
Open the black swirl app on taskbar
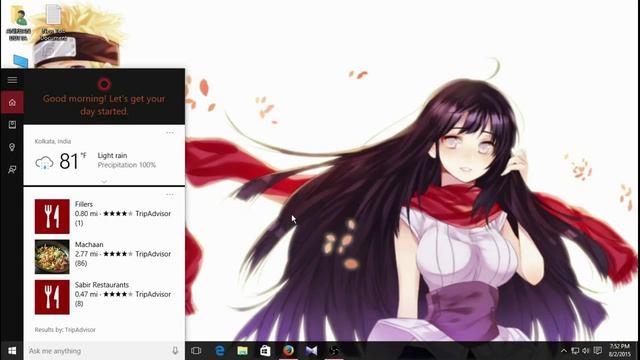point(334,351)
